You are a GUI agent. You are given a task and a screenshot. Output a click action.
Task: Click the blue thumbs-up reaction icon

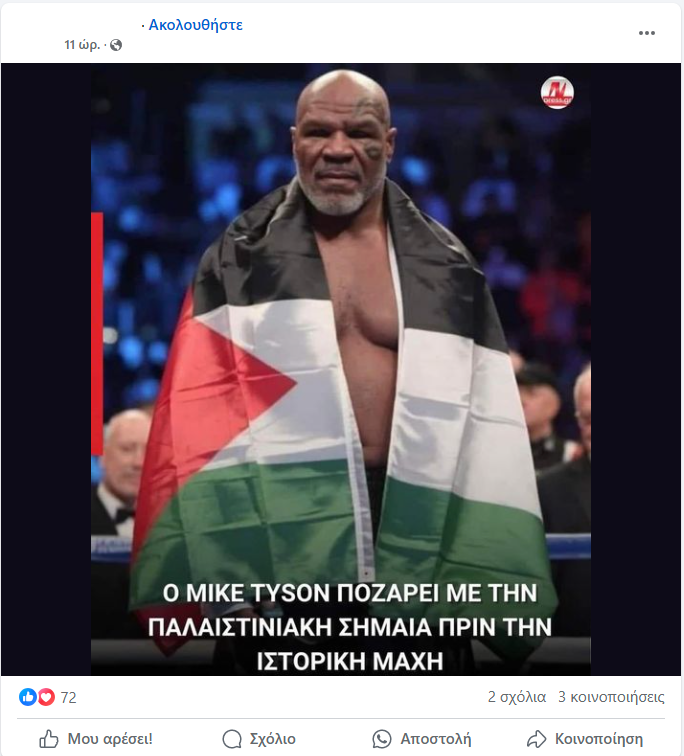(x=28, y=697)
